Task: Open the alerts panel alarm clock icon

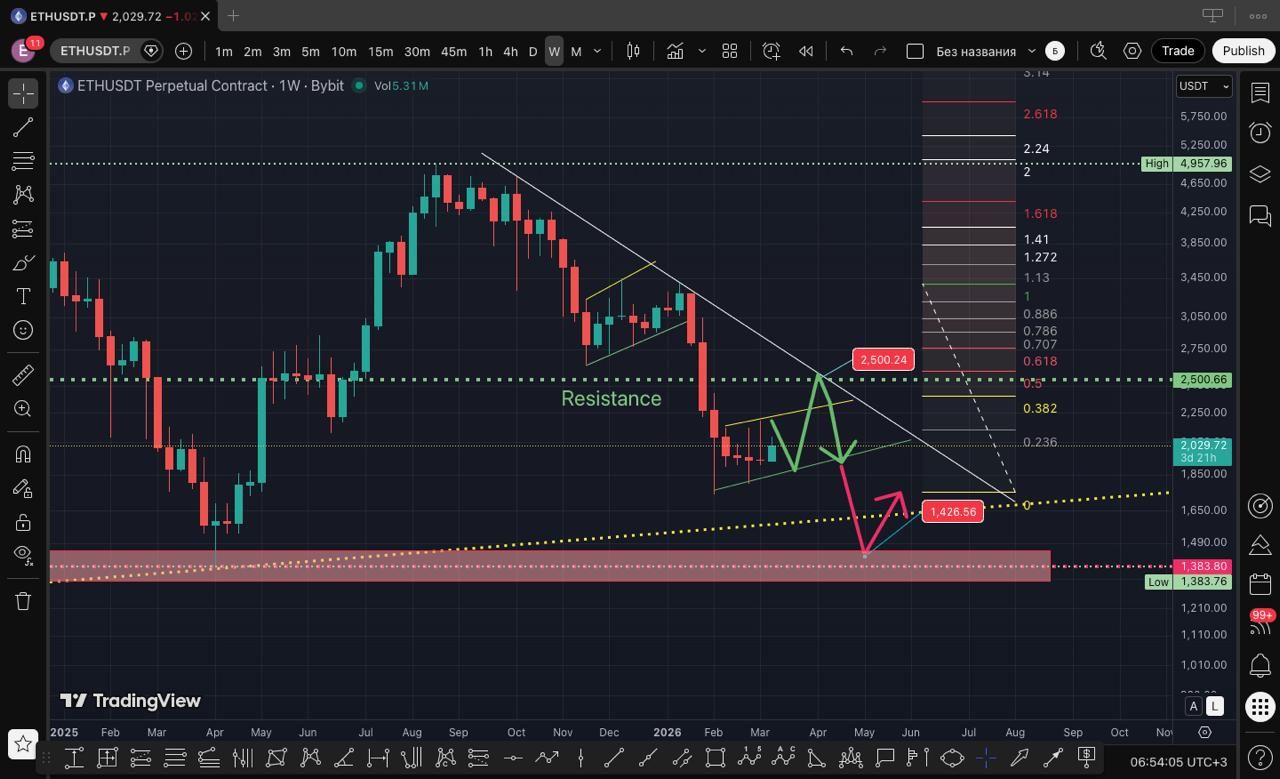Action: (x=1260, y=132)
